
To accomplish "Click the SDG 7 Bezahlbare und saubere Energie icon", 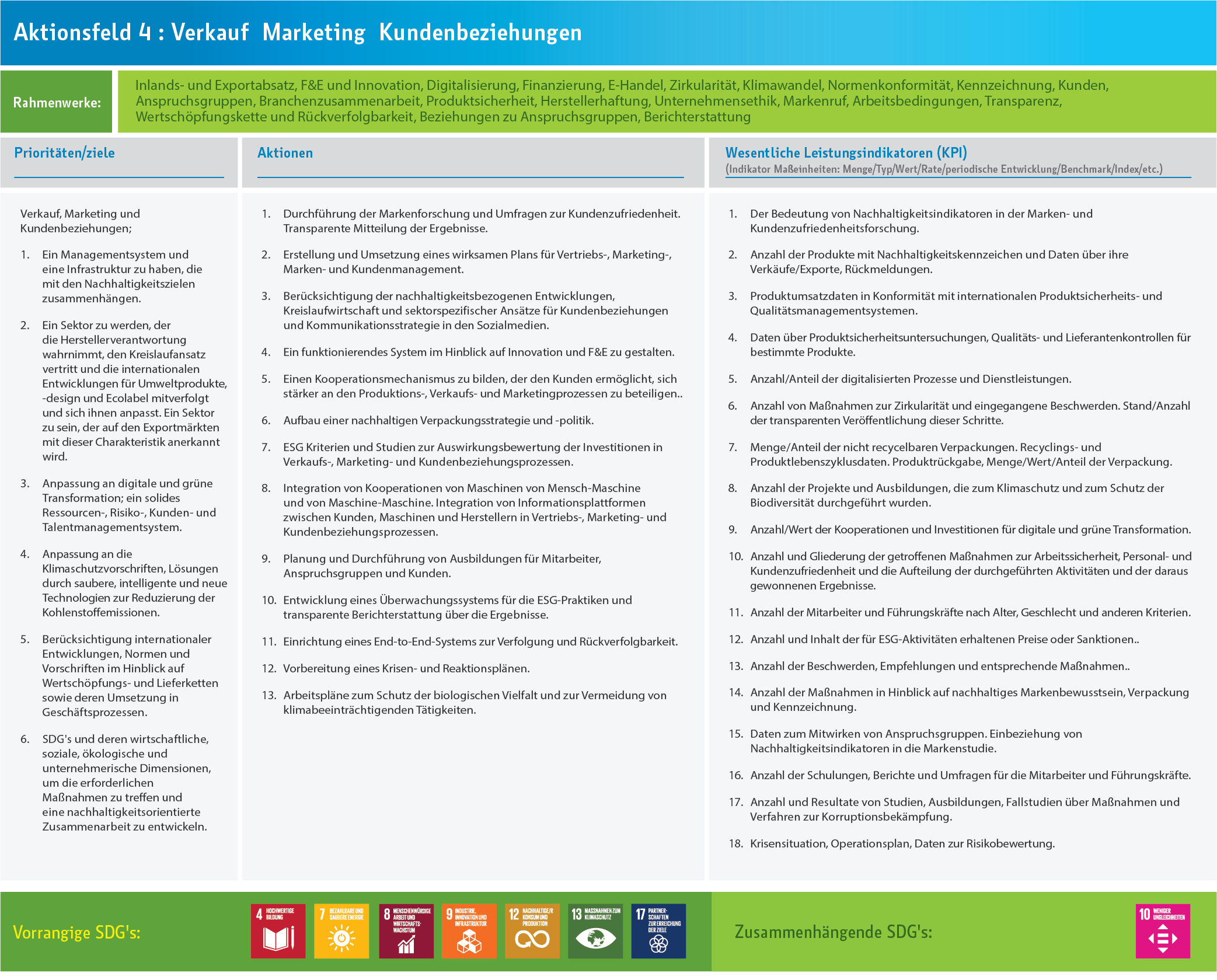I will coord(341,931).
